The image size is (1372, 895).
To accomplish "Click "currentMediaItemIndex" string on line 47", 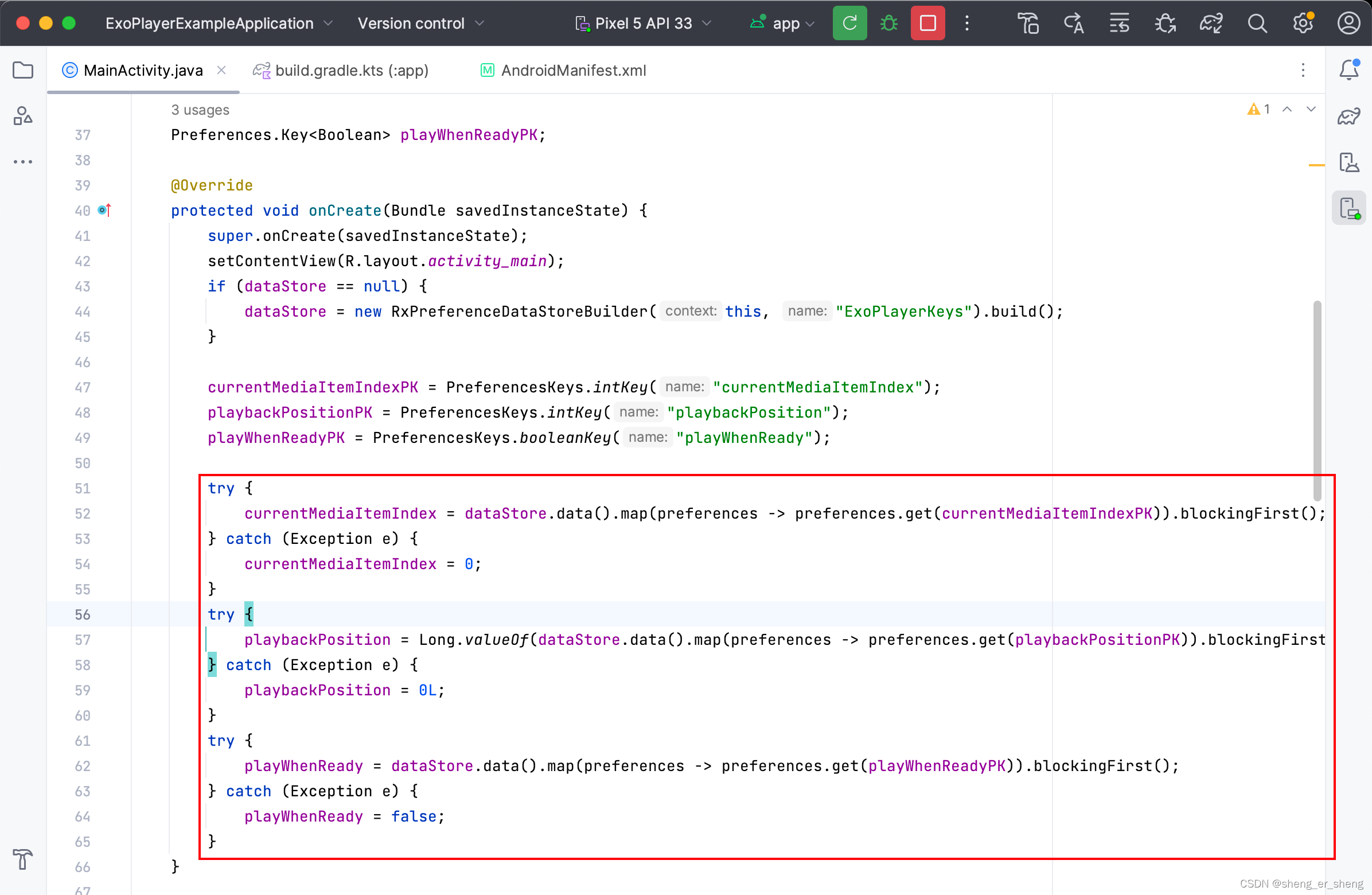I will click(x=818, y=387).
